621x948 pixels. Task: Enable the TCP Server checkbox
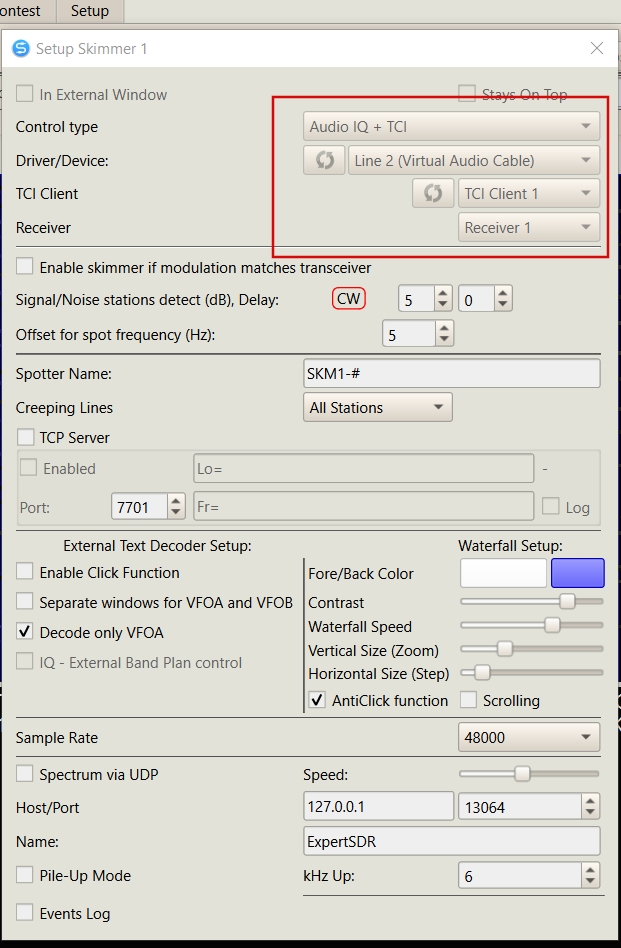25,438
